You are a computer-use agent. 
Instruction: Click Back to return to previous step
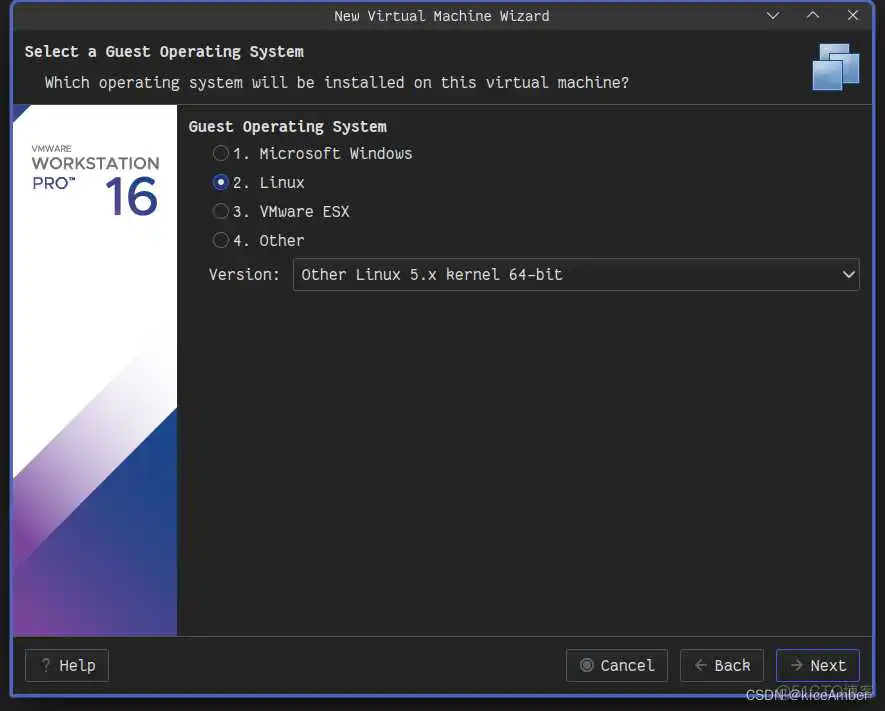[x=721, y=665]
